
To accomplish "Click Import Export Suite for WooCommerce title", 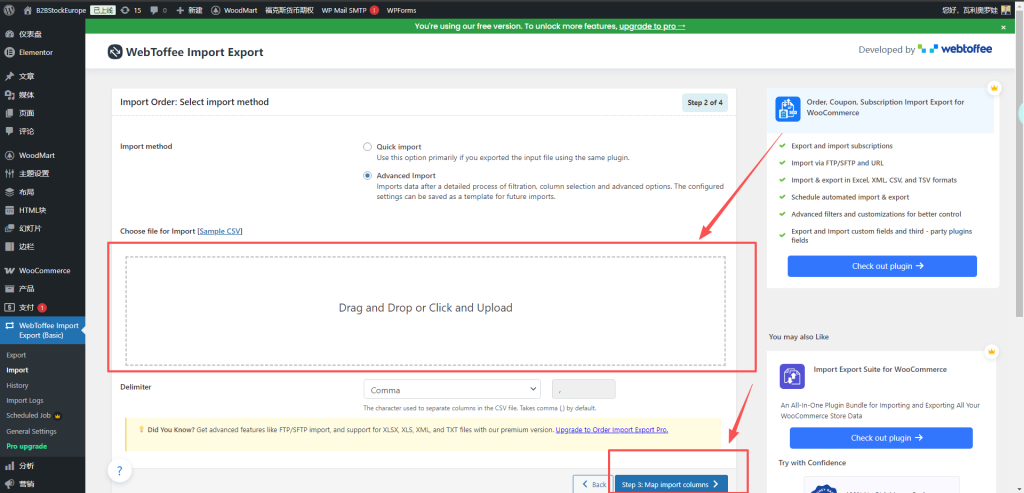I will coord(880,370).
